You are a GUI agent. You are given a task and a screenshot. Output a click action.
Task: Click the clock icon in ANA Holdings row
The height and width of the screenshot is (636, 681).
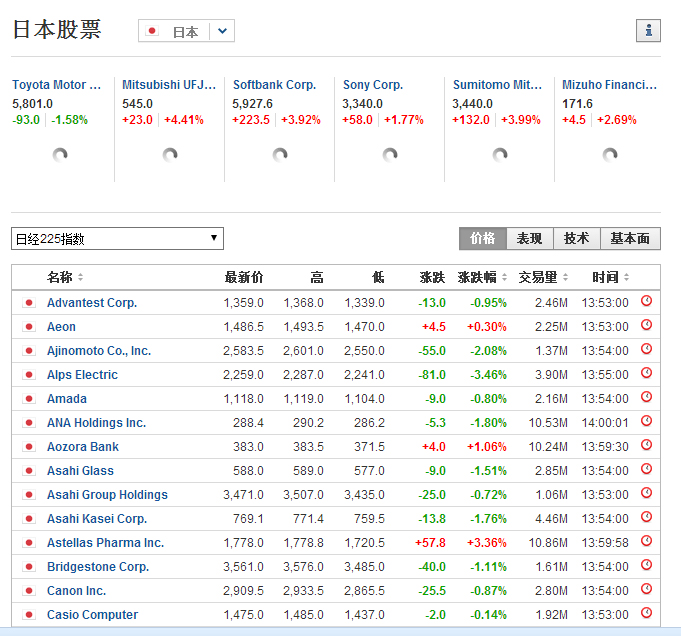(x=647, y=421)
